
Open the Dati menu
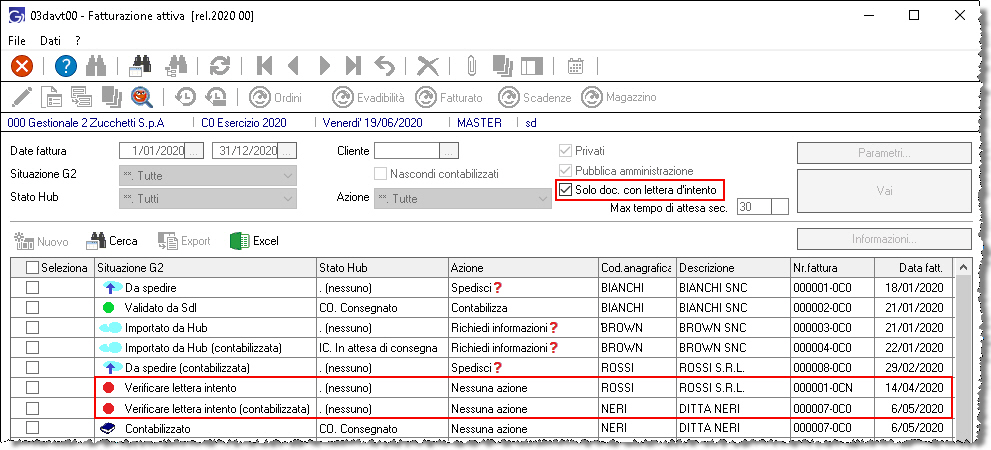point(50,40)
